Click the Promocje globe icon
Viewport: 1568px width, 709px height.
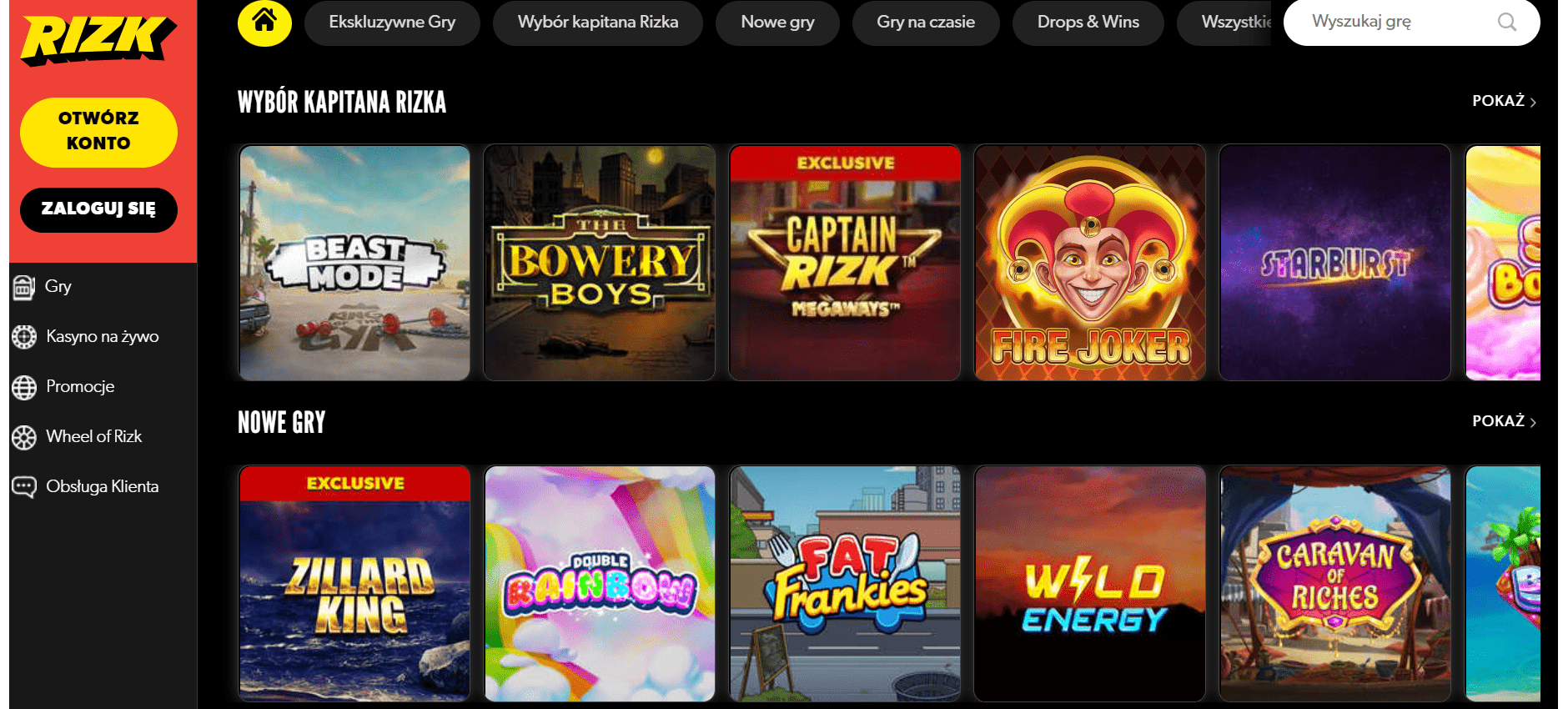tap(24, 387)
